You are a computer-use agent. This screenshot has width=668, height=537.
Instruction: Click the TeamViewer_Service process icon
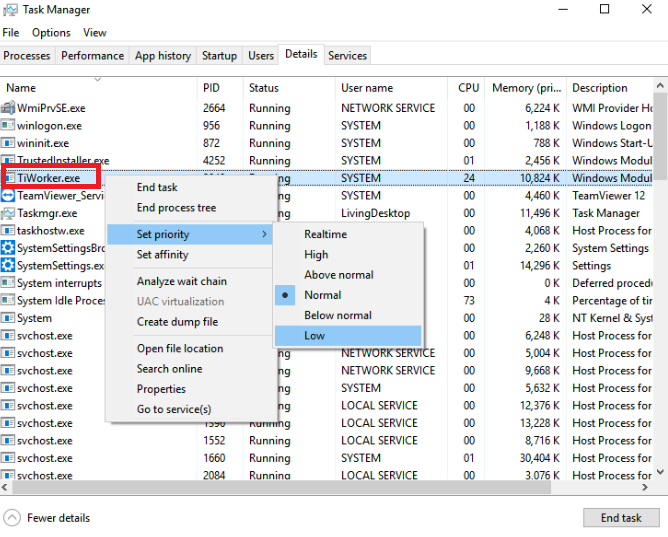(x=8, y=196)
